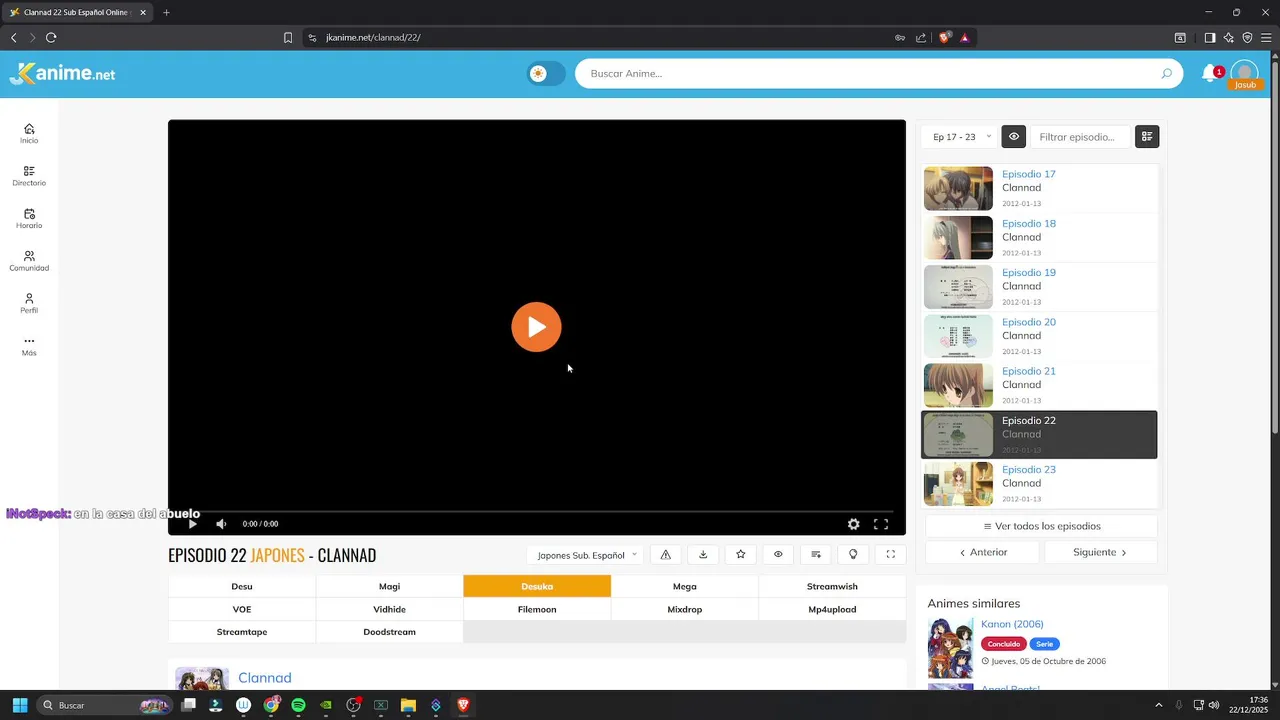The width and height of the screenshot is (1280, 720).
Task: Go to the Siguiente episode
Action: click(x=1100, y=552)
